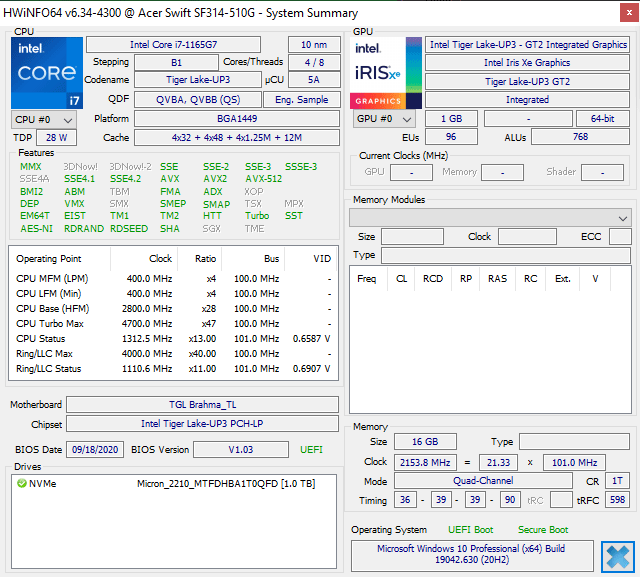Expand the Memory Modules dropdown list
640x577 pixels.
click(x=490, y=217)
